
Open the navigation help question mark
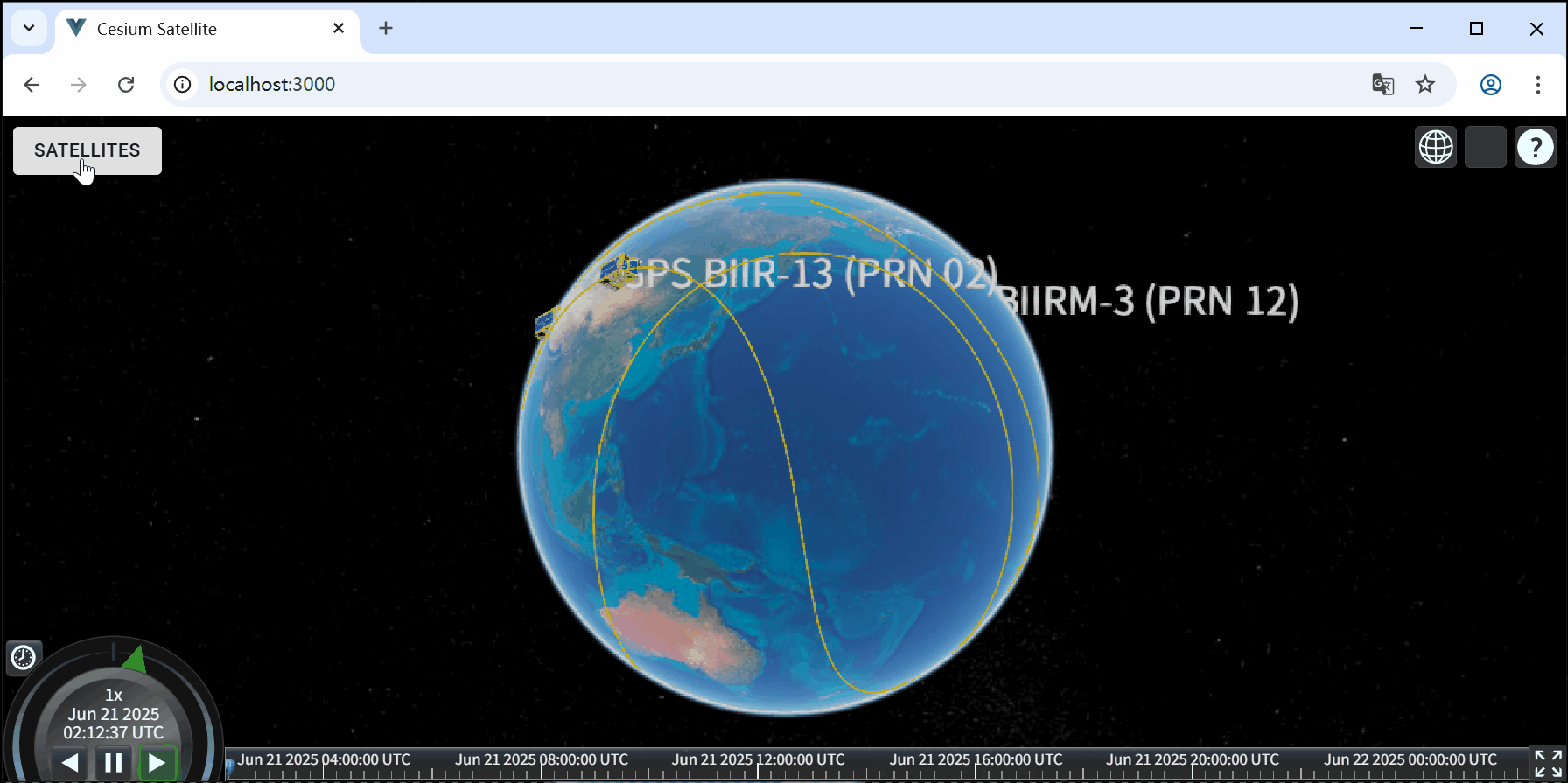1536,147
